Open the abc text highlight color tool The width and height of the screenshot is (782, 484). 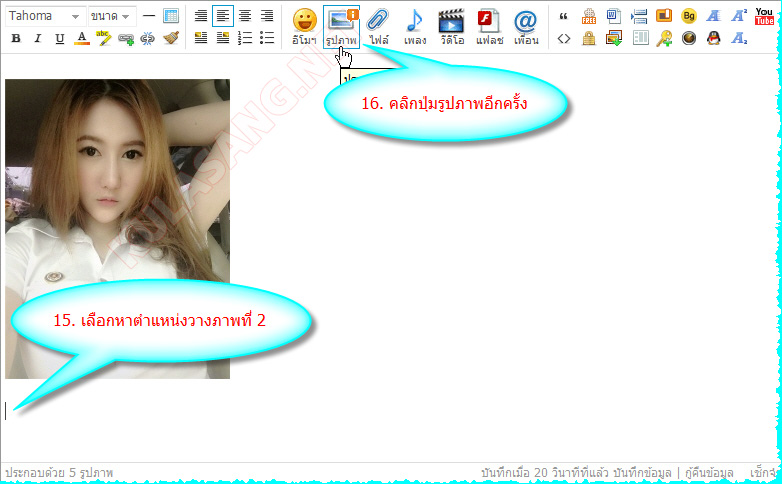coord(103,38)
